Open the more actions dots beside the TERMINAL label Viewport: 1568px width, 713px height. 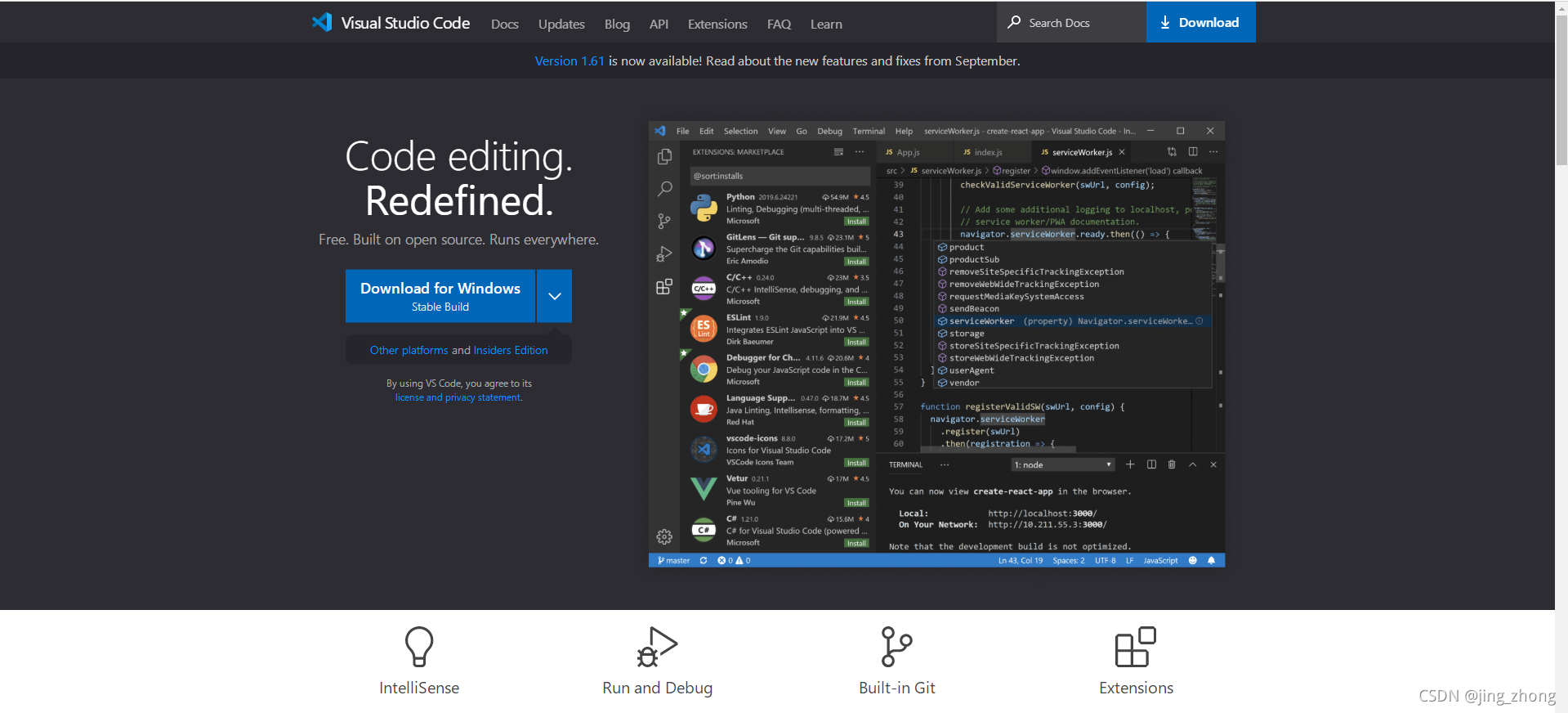pyautogui.click(x=945, y=464)
